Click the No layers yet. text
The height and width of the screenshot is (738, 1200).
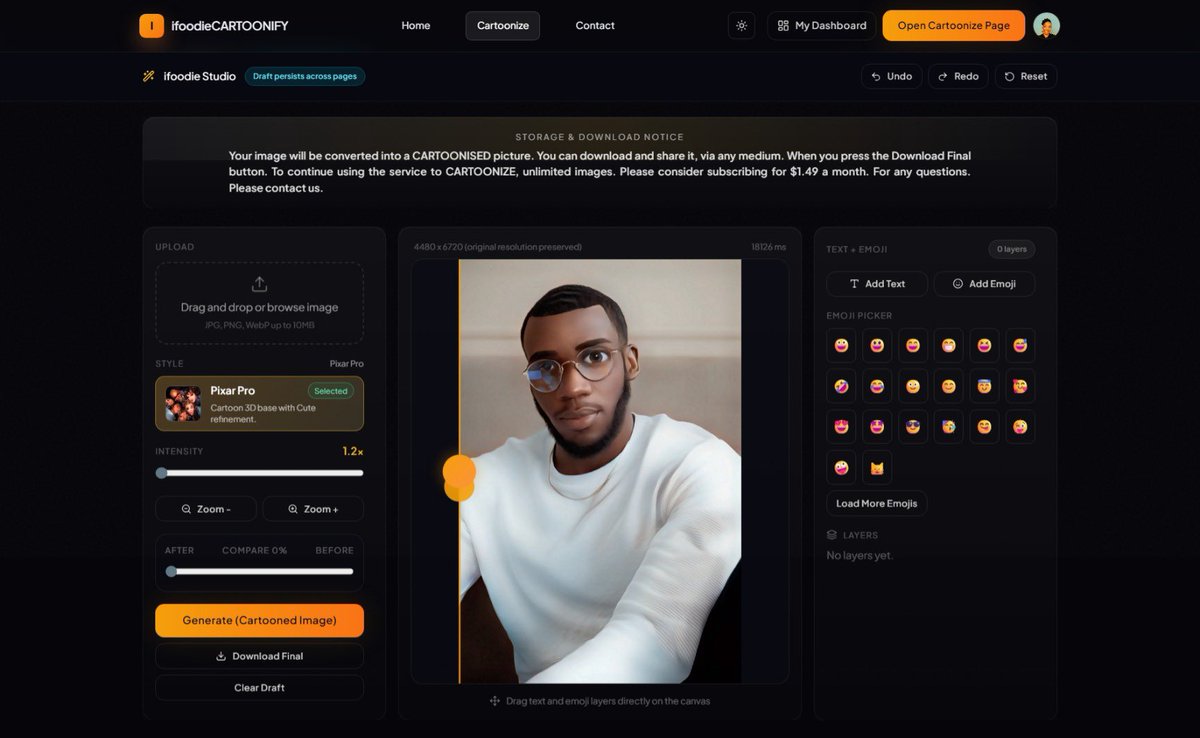[860, 555]
